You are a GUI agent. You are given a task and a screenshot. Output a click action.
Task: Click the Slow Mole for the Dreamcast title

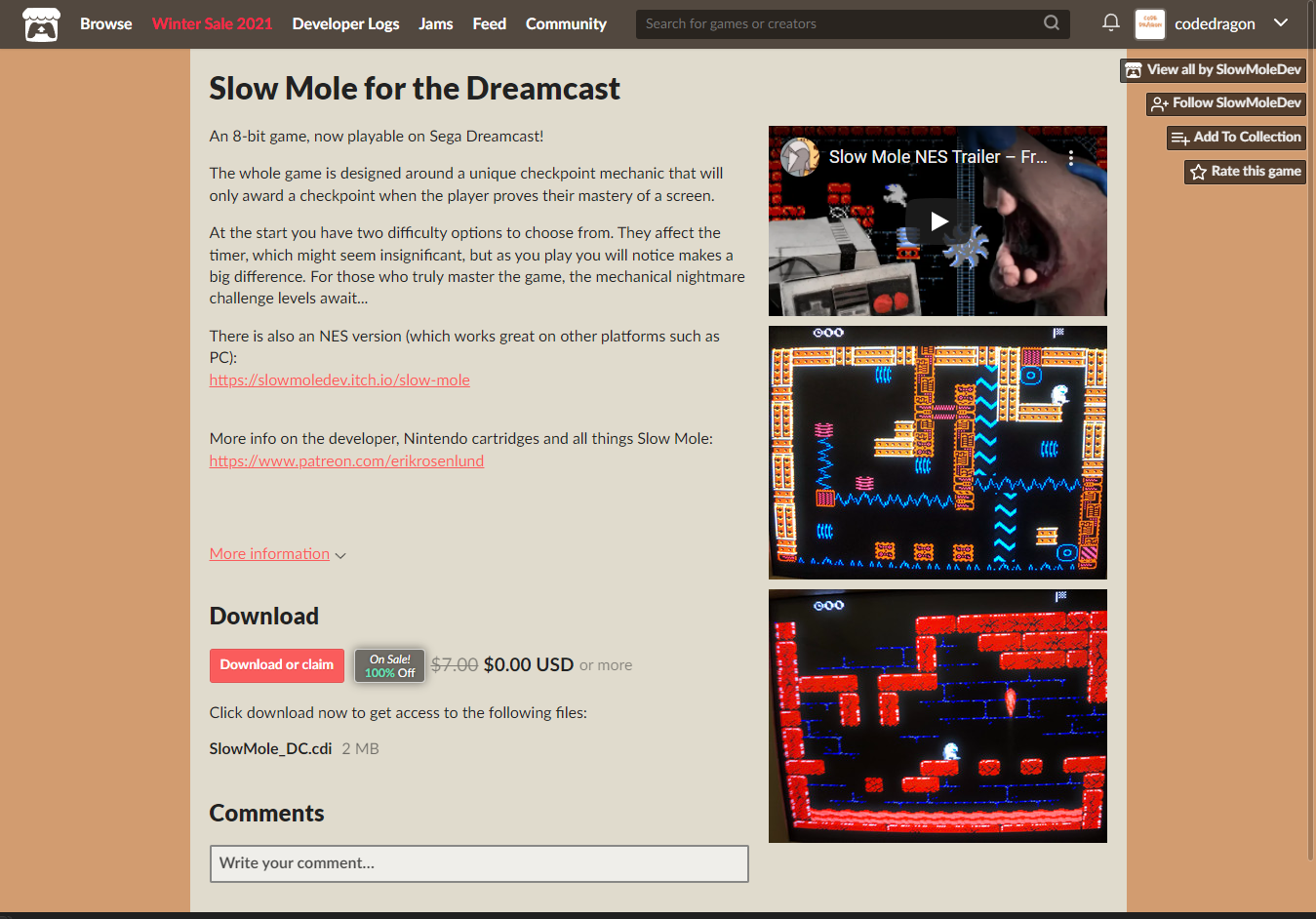[415, 89]
